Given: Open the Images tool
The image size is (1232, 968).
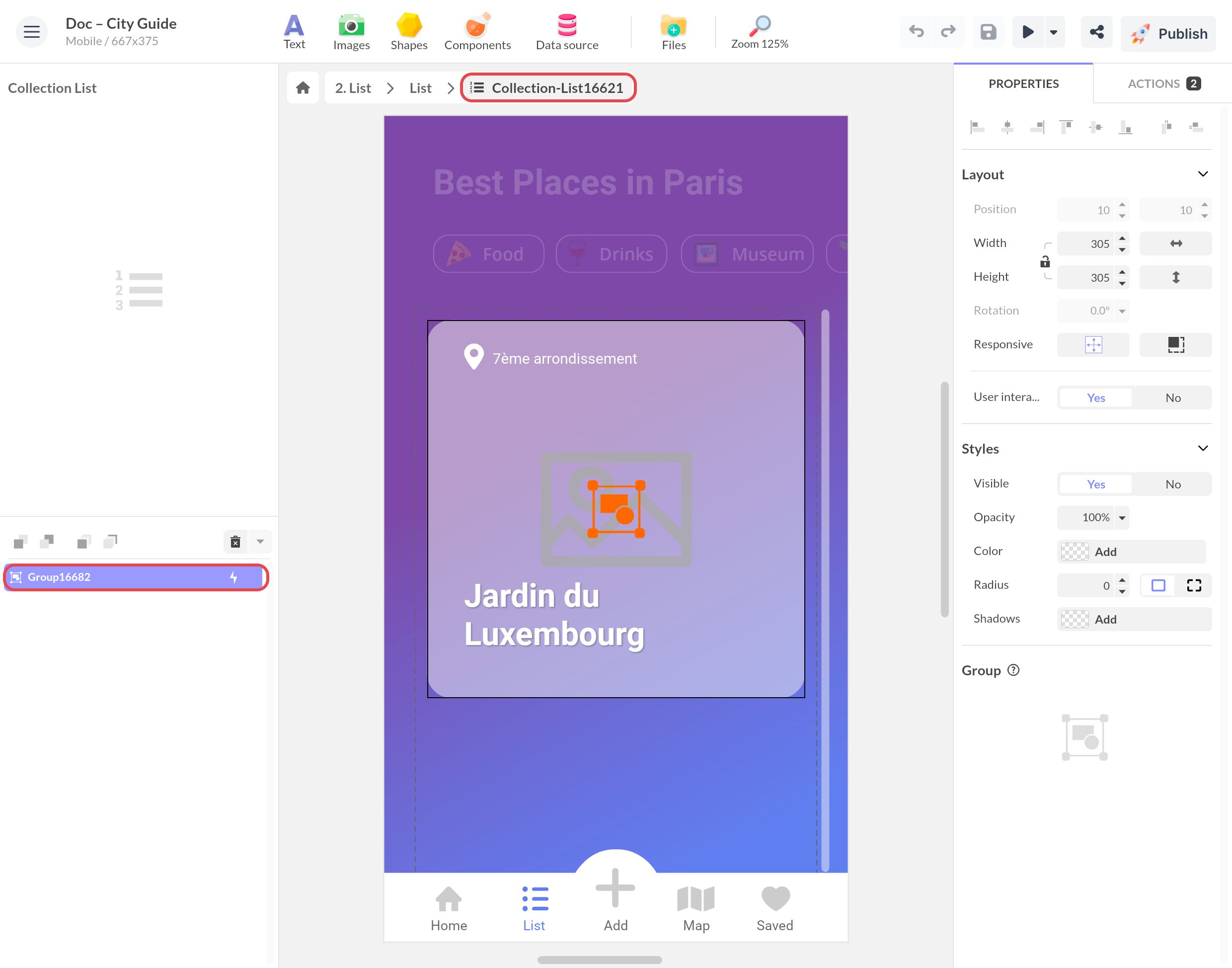Looking at the screenshot, I should click(351, 32).
